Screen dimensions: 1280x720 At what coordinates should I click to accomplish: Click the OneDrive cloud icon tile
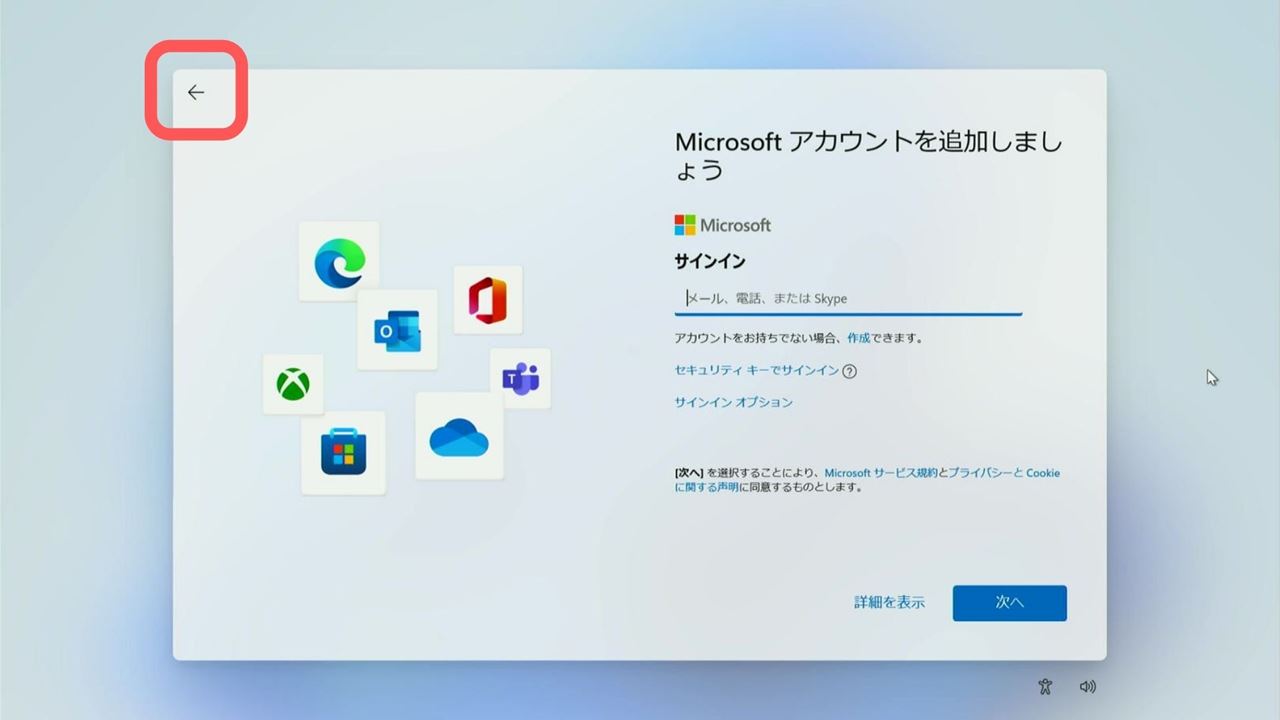(459, 436)
